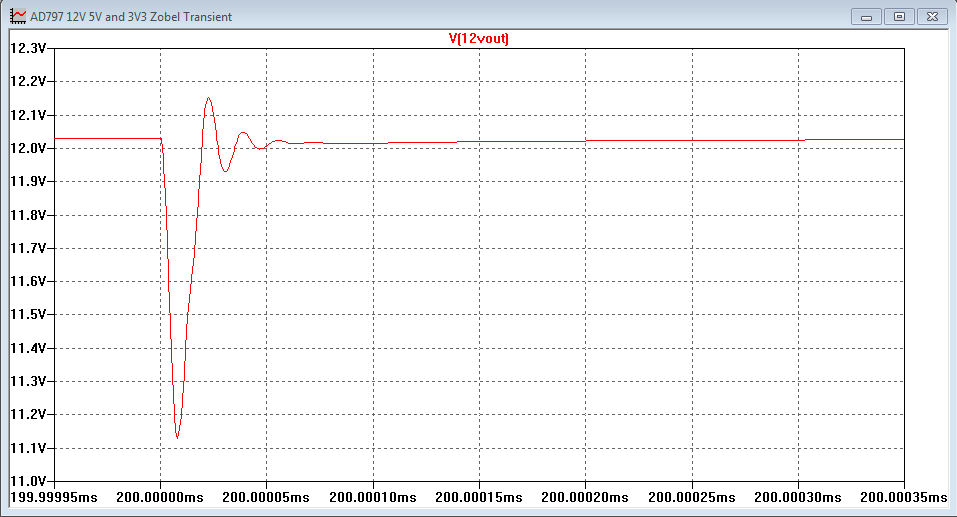
Task: Click the 200.00015ms time axis label
Action: point(479,497)
